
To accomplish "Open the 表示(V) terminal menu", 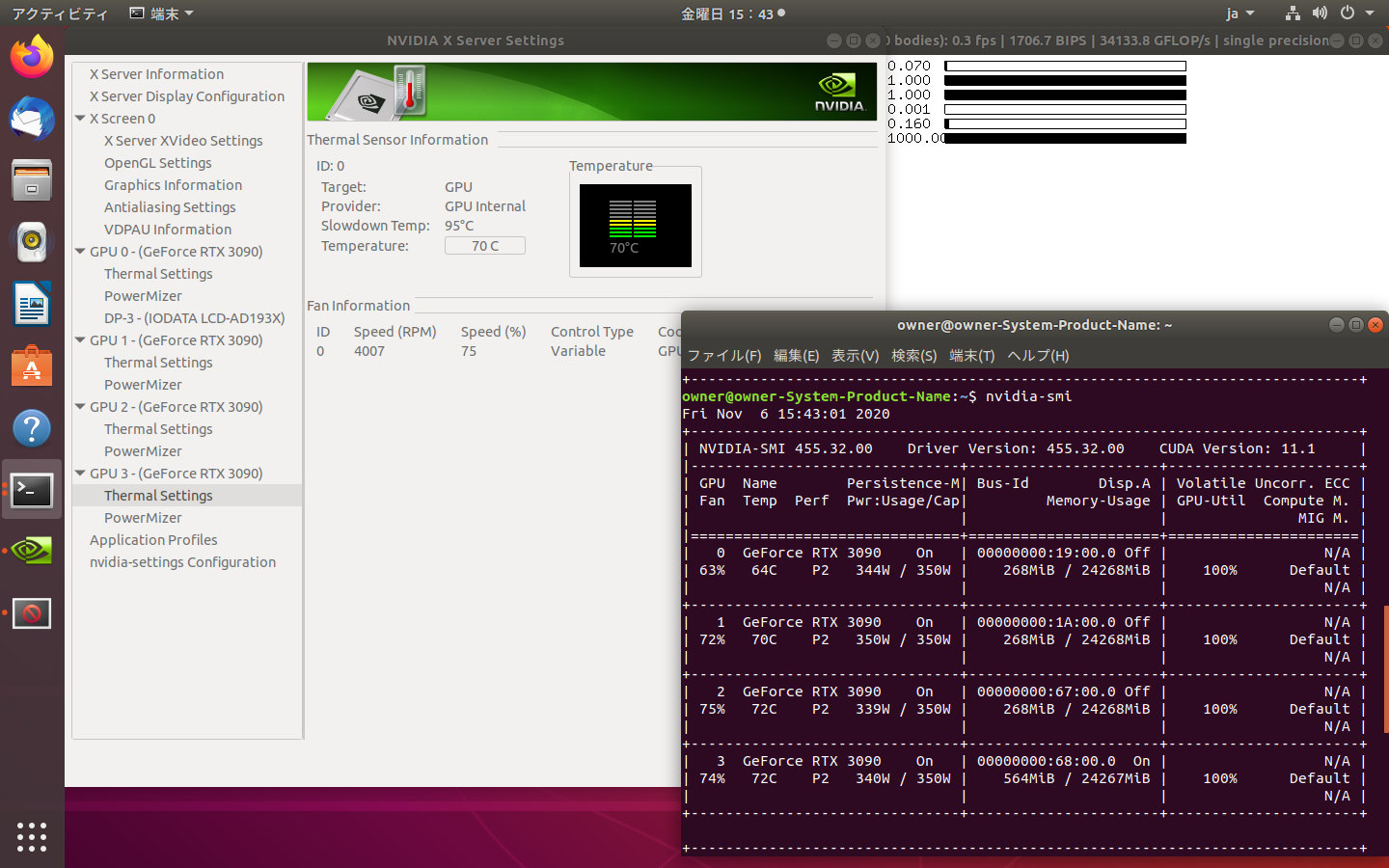I will (x=856, y=356).
